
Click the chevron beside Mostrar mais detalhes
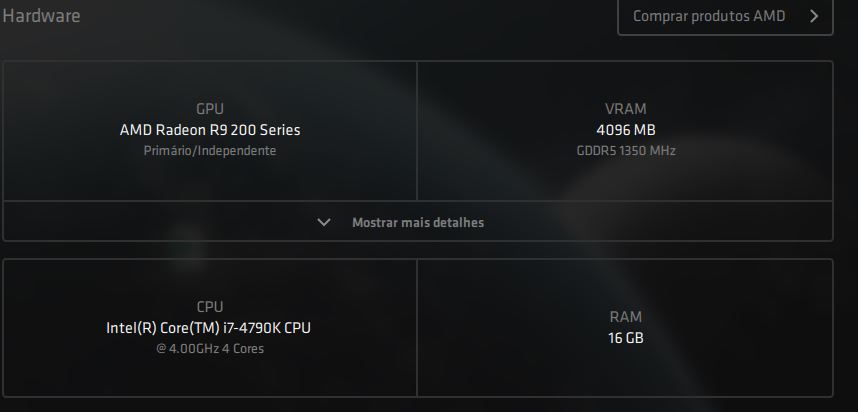pos(324,222)
